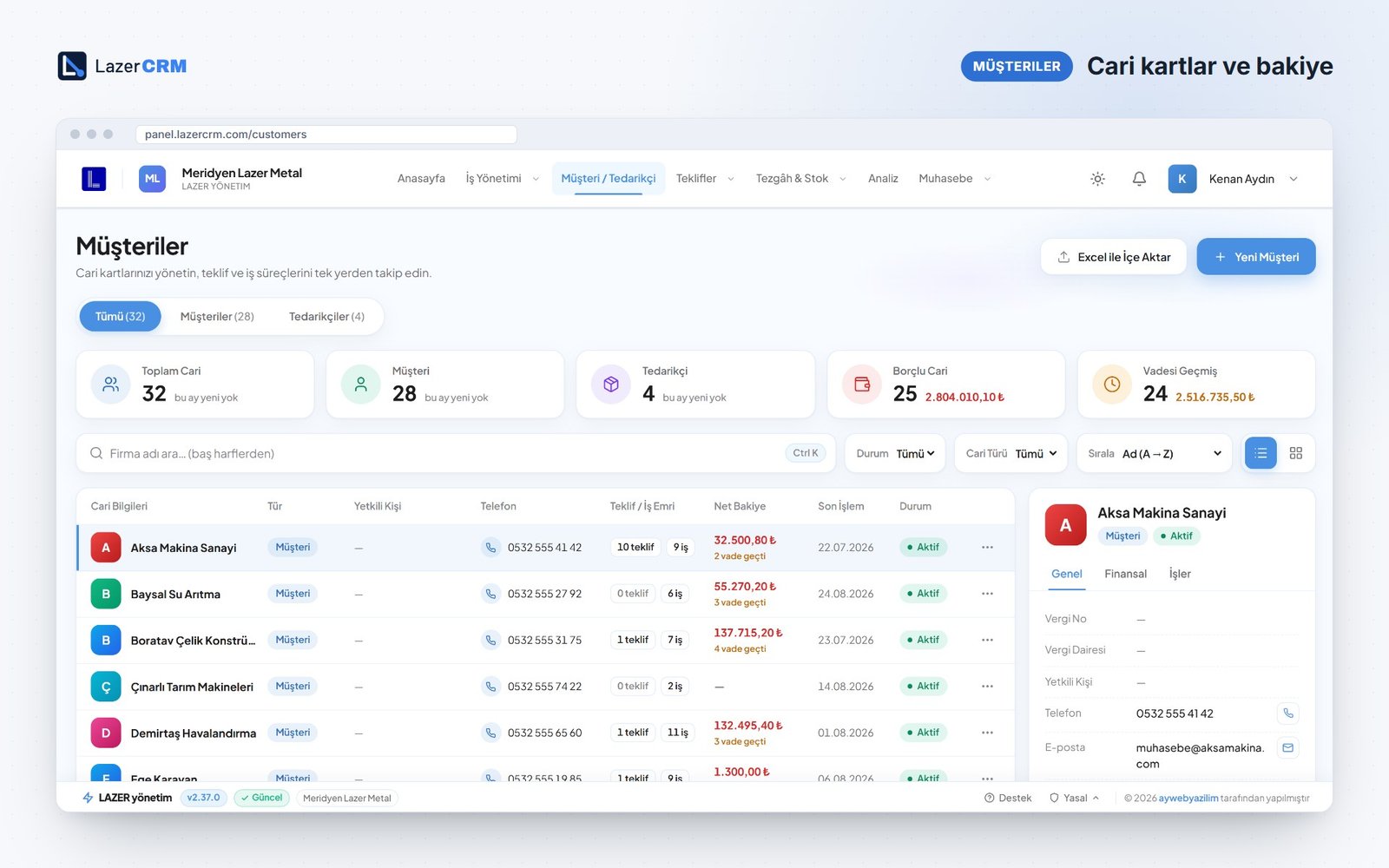1389x868 pixels.
Task: Click the Borçlu Cari wallet icon
Action: tap(862, 384)
